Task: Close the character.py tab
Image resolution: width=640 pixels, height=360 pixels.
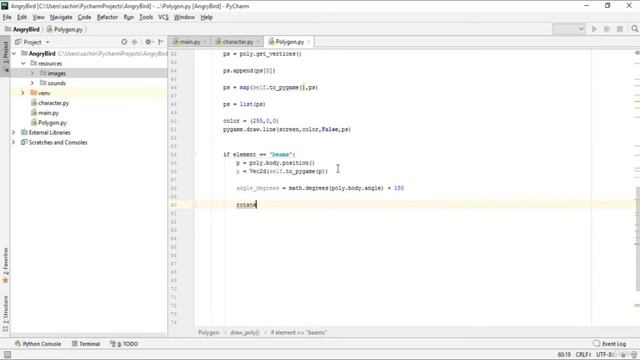Action: [258, 42]
